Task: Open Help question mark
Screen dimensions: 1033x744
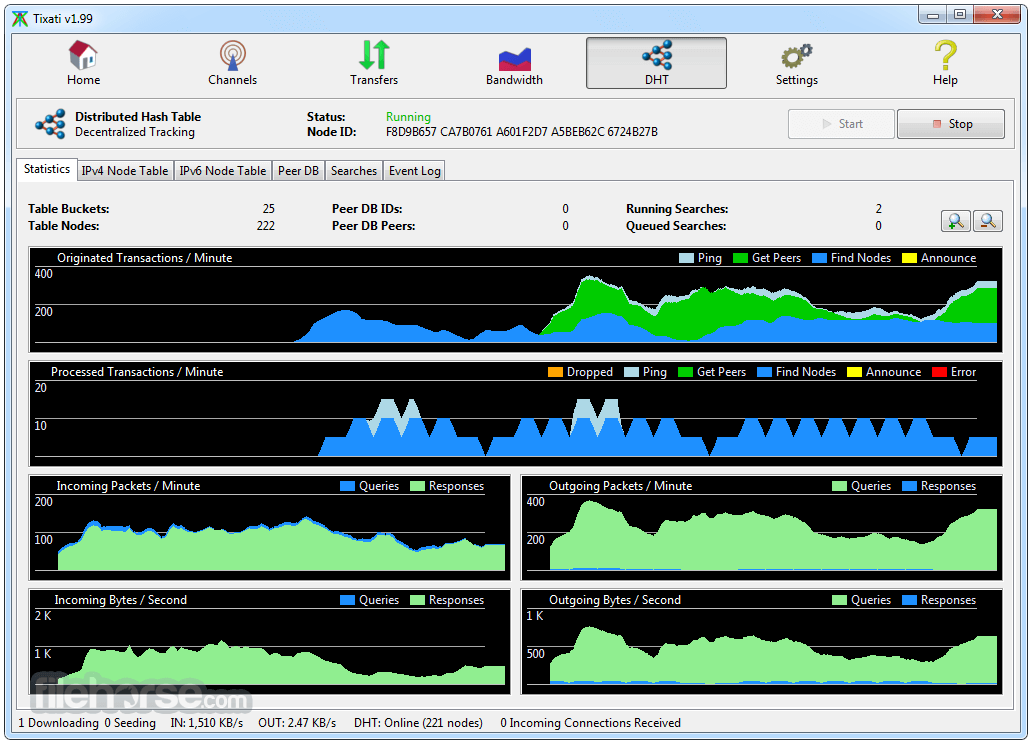Action: pos(945,63)
